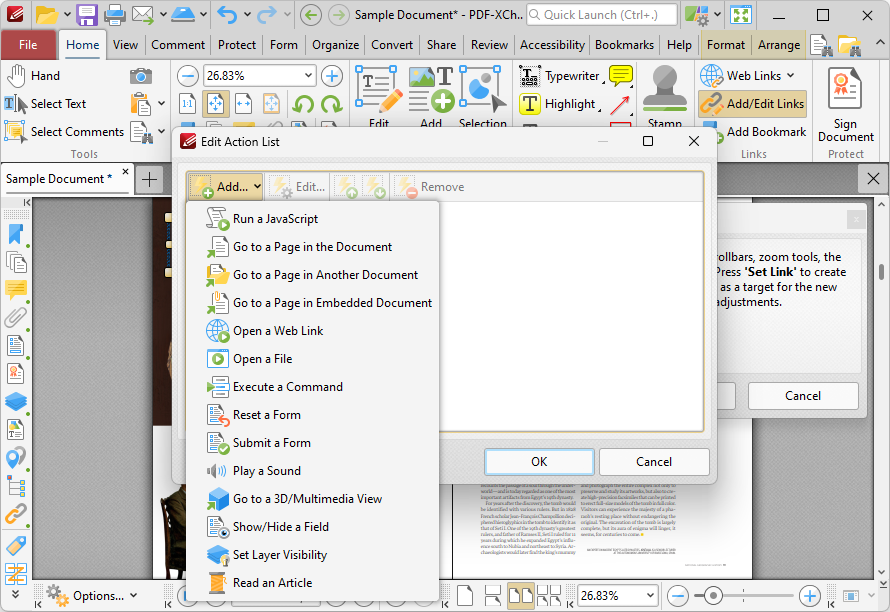Zoom in with the plus icon in ribbon
Screen dimensions: 890x612
point(332,76)
